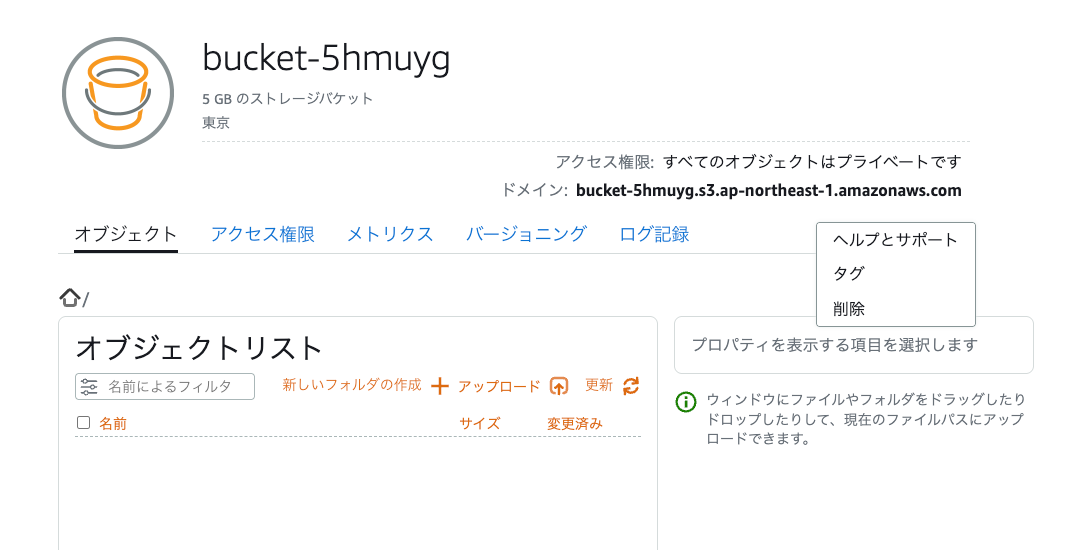Choose ヘルプとサポート from the menu
This screenshot has height=550, width=1091.
click(x=895, y=240)
